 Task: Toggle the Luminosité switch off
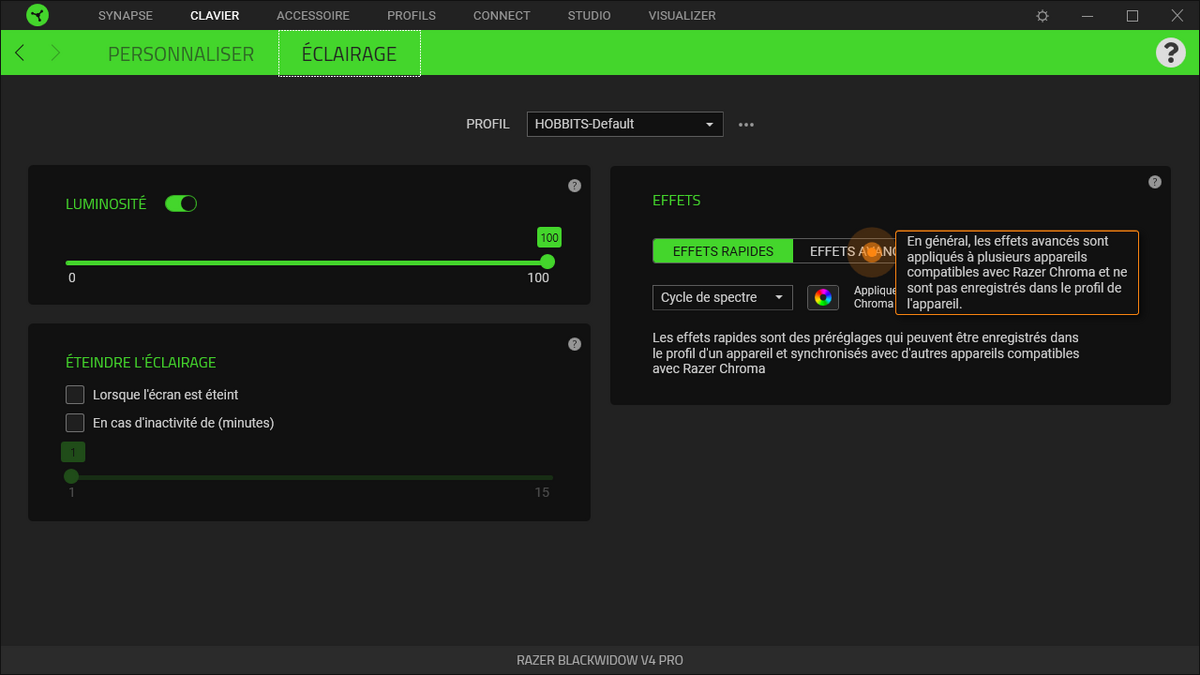(181, 204)
